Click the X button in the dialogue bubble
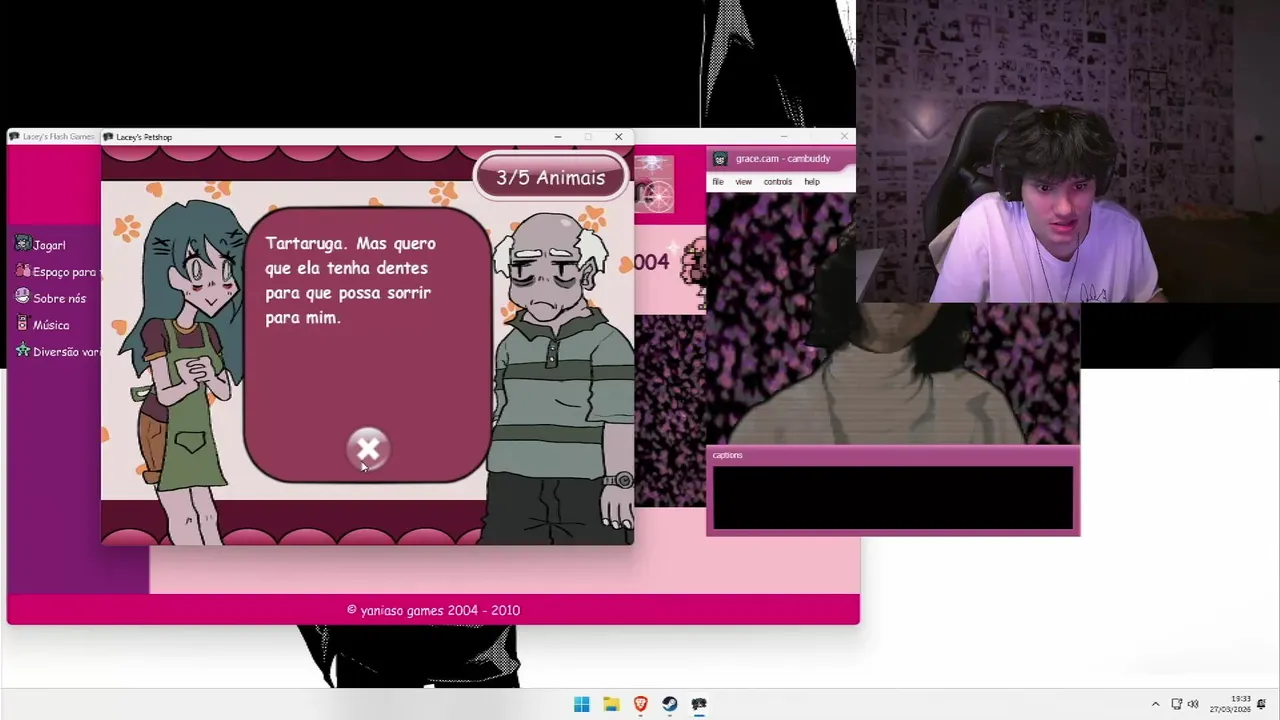1280x720 pixels. tap(368, 449)
